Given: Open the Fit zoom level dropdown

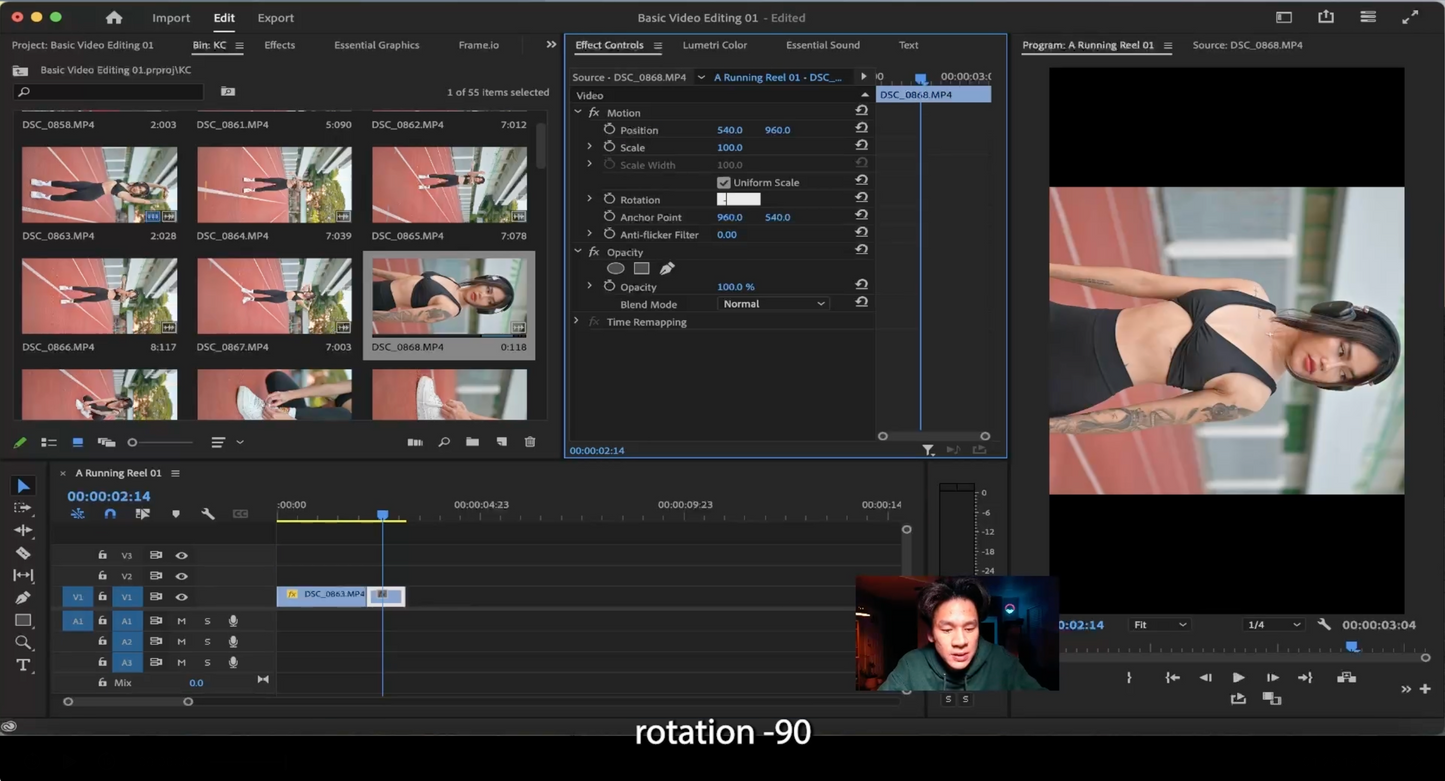Looking at the screenshot, I should (1159, 625).
